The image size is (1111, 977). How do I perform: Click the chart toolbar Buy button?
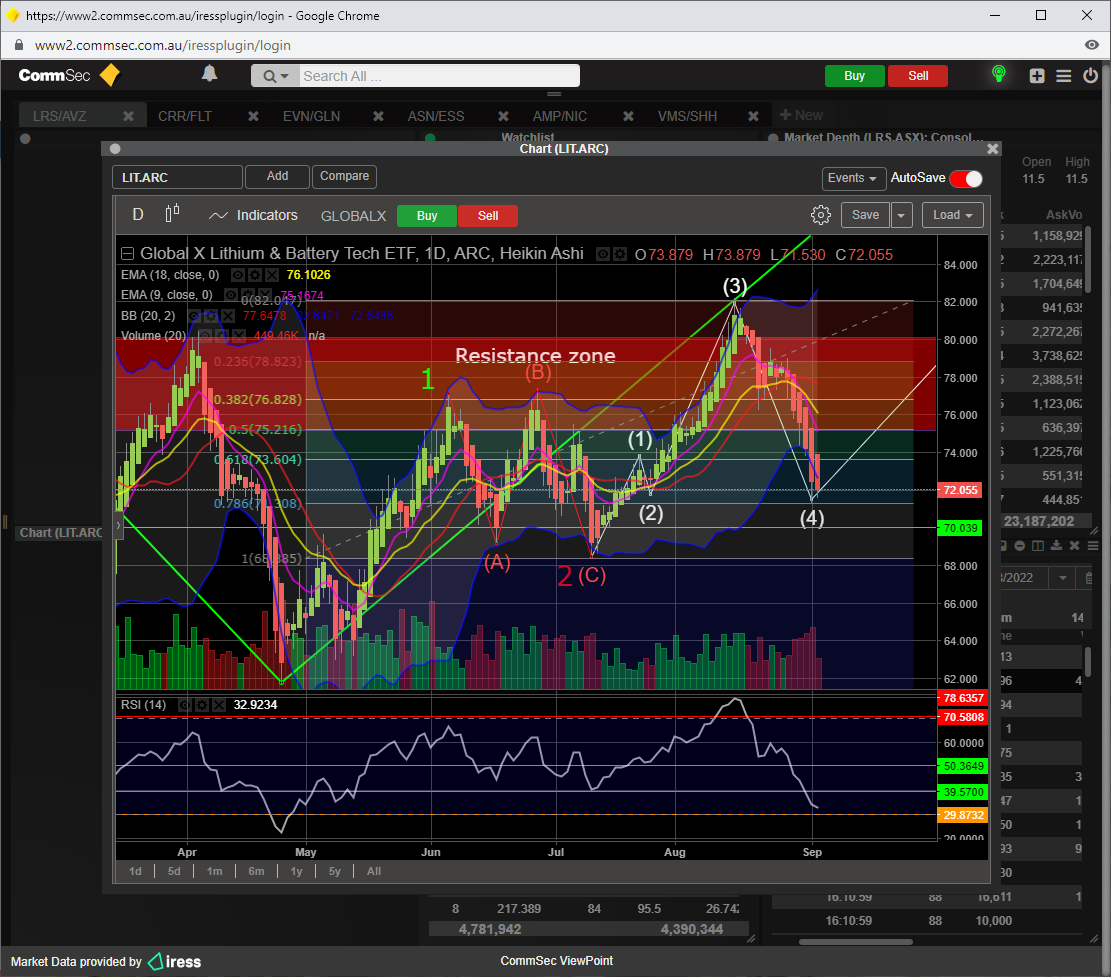(427, 215)
